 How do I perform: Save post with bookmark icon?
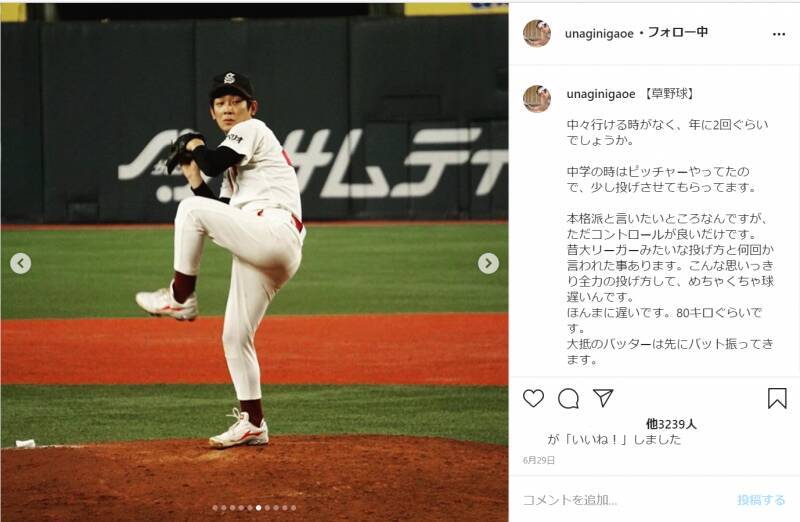[777, 398]
